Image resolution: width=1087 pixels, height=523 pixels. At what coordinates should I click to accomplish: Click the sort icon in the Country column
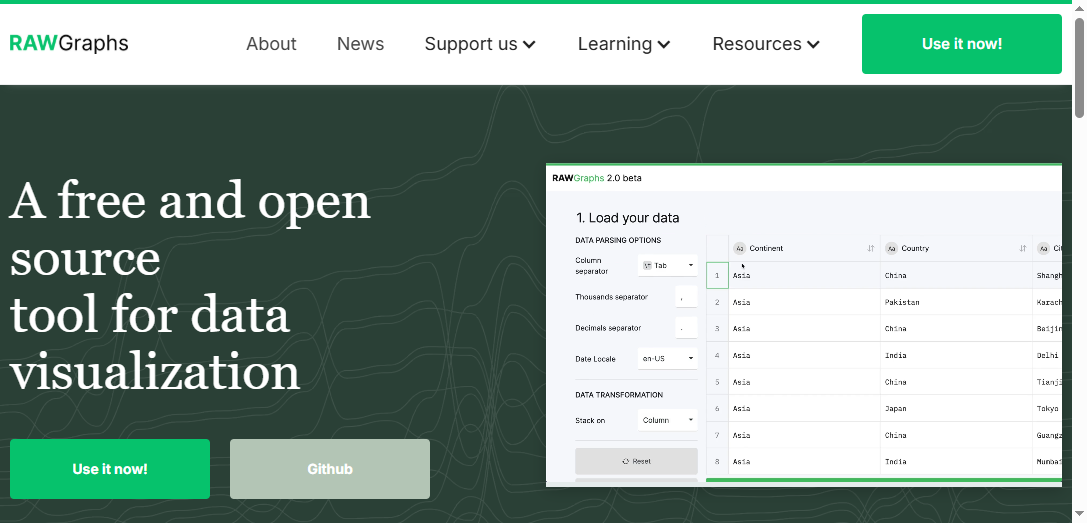[1023, 249]
